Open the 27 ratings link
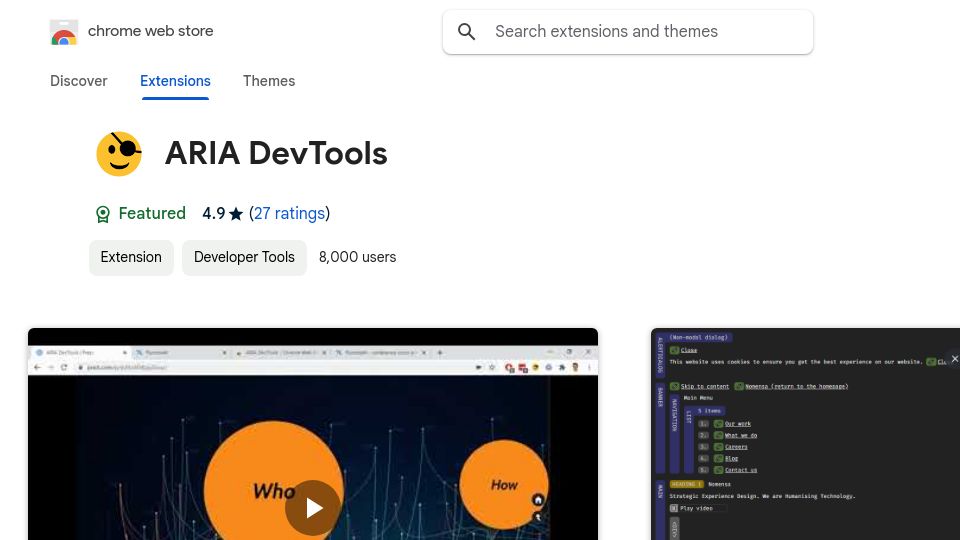 tap(290, 213)
